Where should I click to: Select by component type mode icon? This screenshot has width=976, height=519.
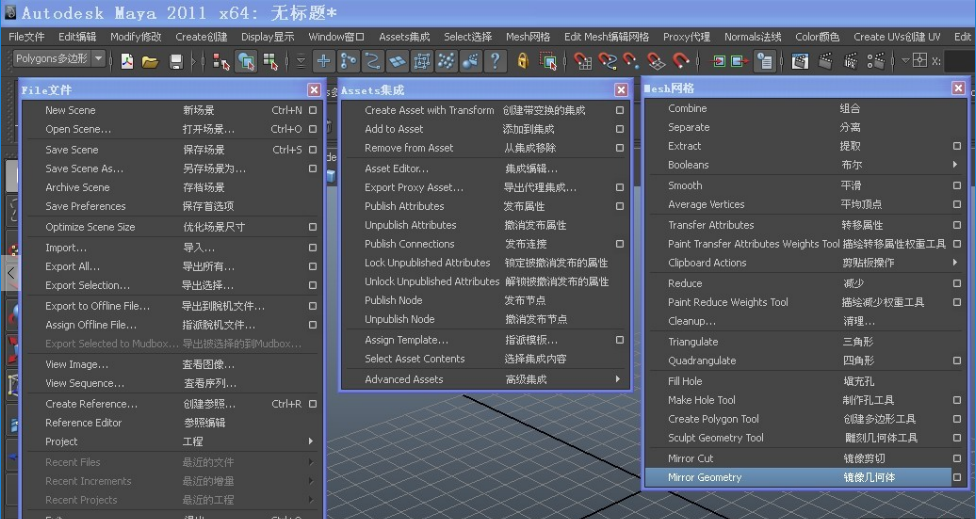click(x=270, y=61)
